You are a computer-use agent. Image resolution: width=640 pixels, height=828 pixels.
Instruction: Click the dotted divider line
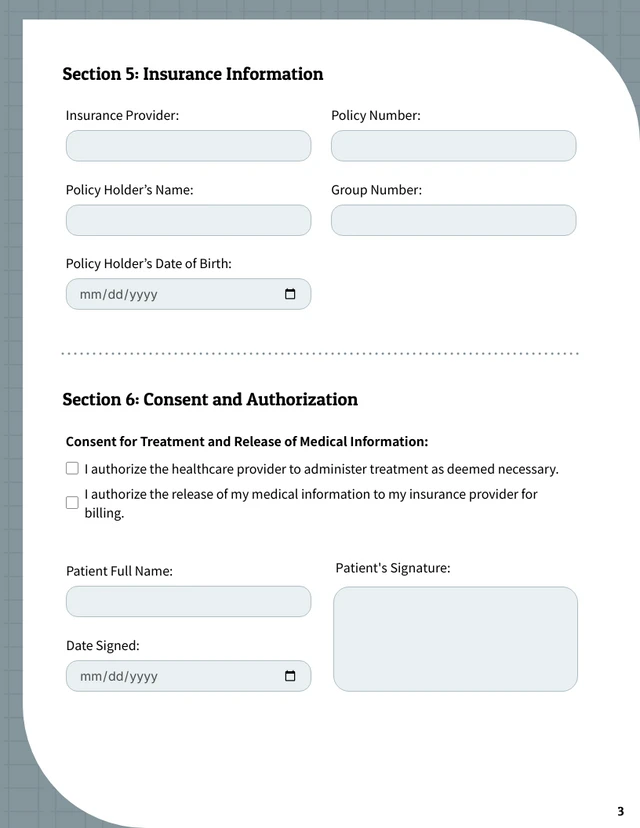[320, 352]
